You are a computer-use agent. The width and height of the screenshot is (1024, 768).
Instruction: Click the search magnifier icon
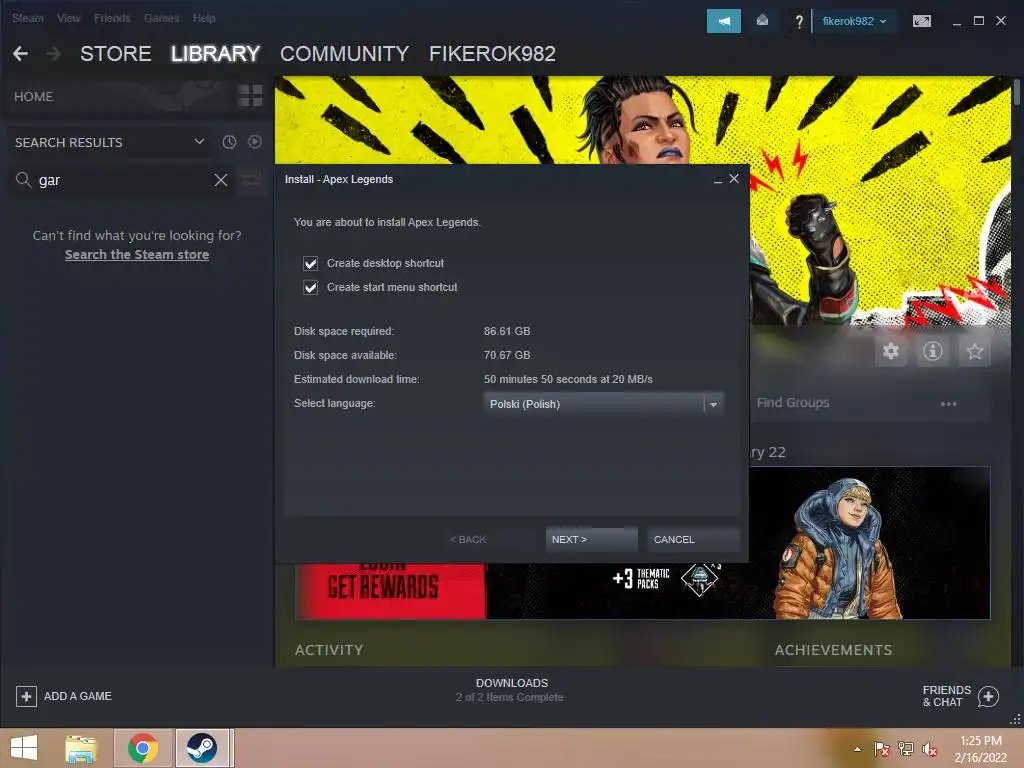tap(24, 180)
